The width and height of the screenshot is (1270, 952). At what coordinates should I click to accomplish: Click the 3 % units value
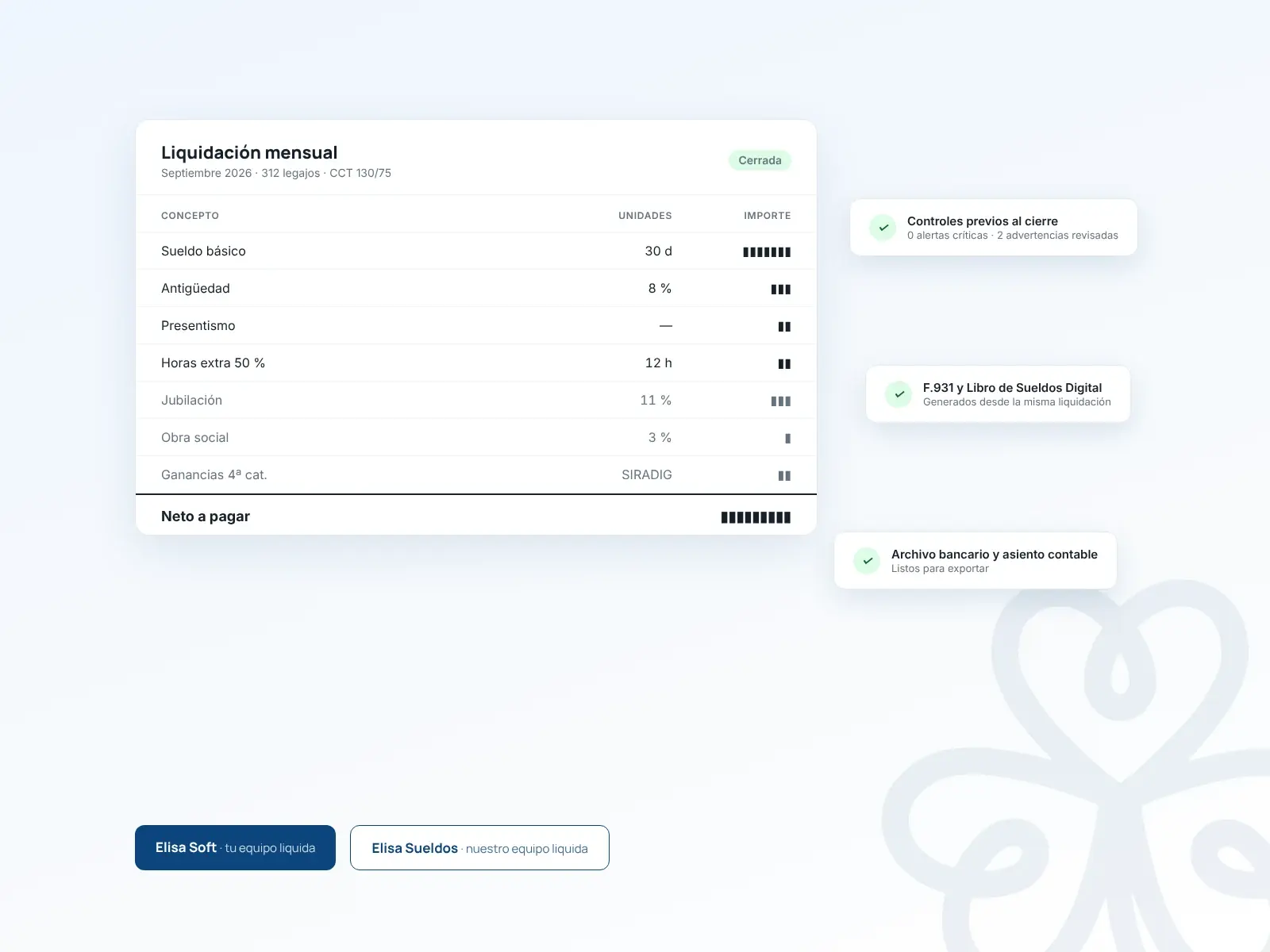pos(660,437)
